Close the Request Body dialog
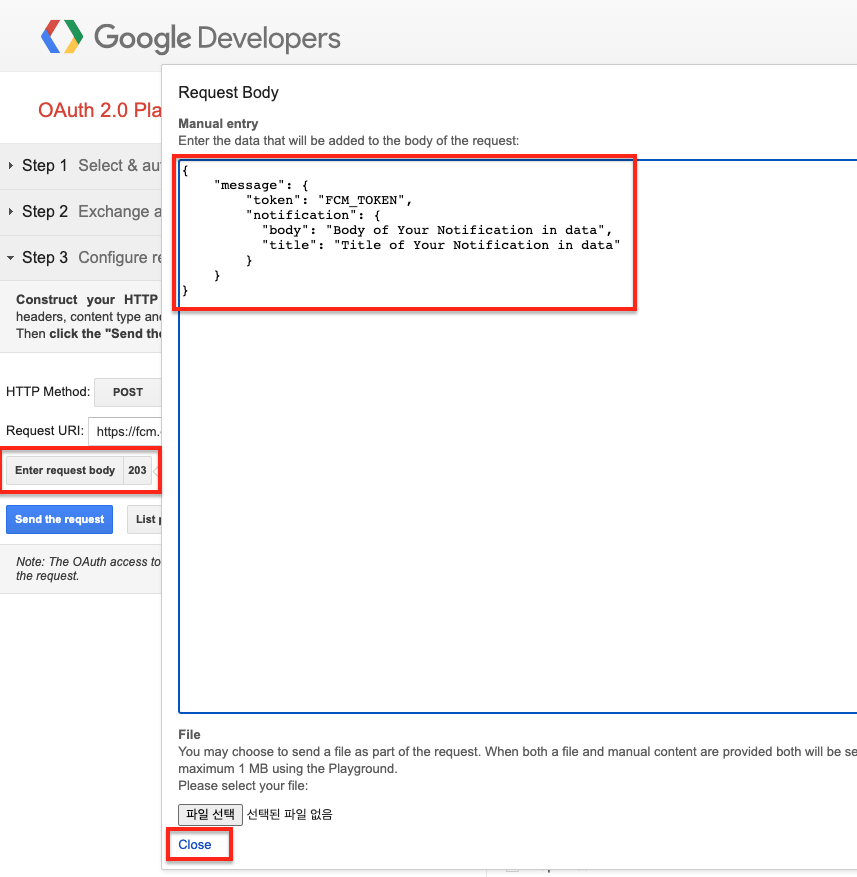The height and width of the screenshot is (877, 857). tap(195, 845)
